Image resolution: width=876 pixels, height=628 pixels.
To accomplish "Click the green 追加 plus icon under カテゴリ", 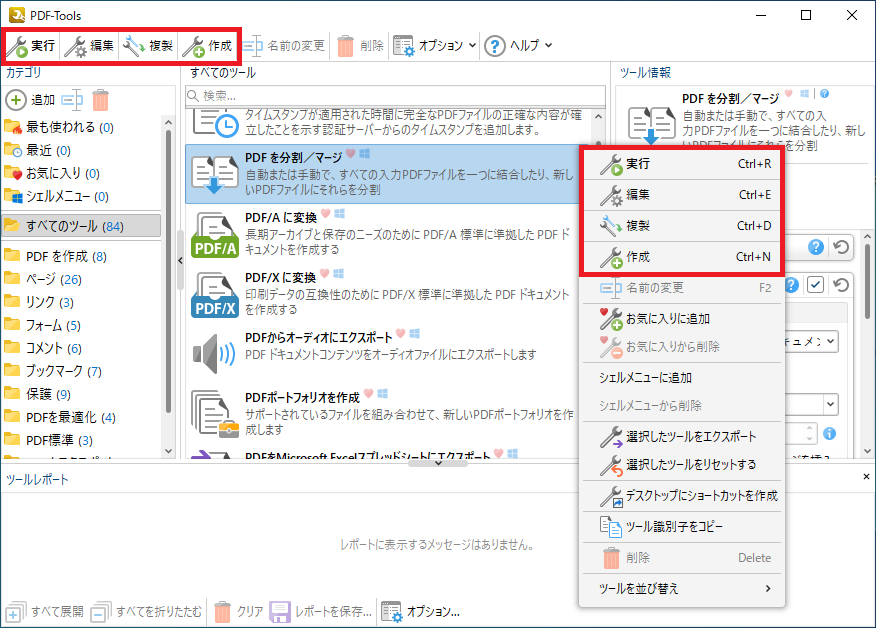I will point(16,100).
